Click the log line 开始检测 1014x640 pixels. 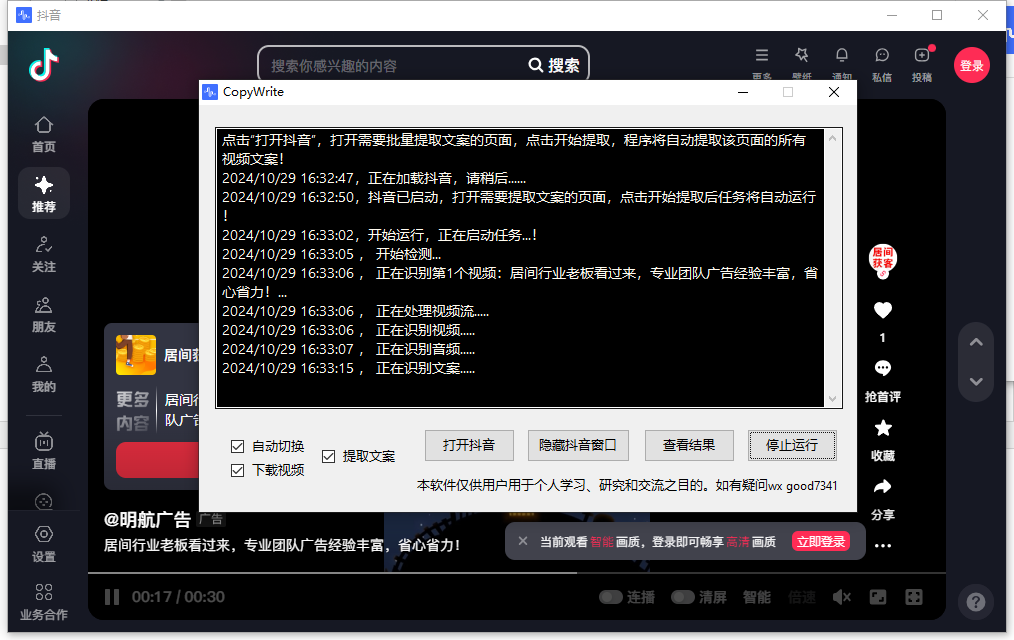331,254
